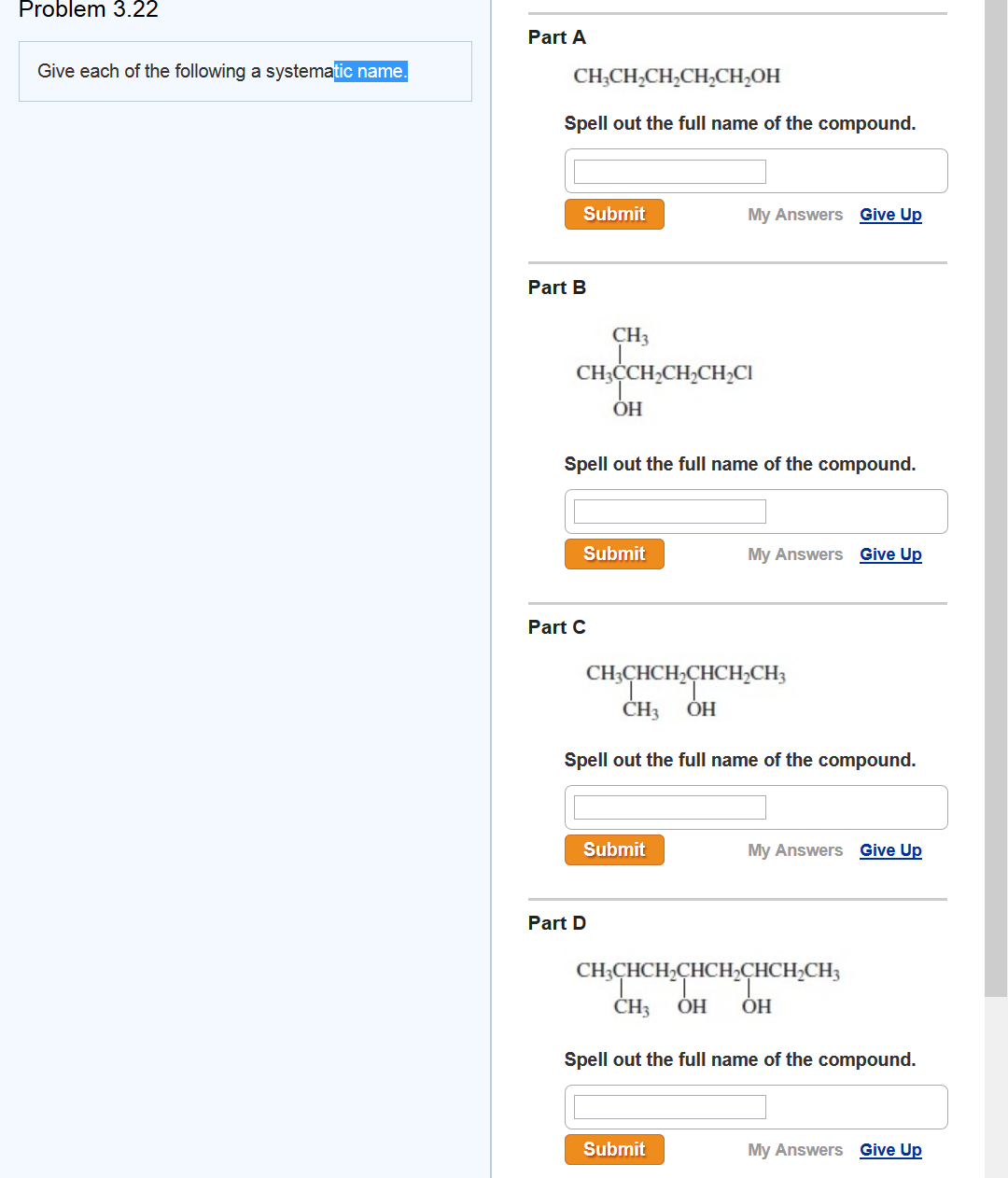Open Give Up for Part A
Image resolution: width=1008 pixels, height=1178 pixels.
pos(889,214)
